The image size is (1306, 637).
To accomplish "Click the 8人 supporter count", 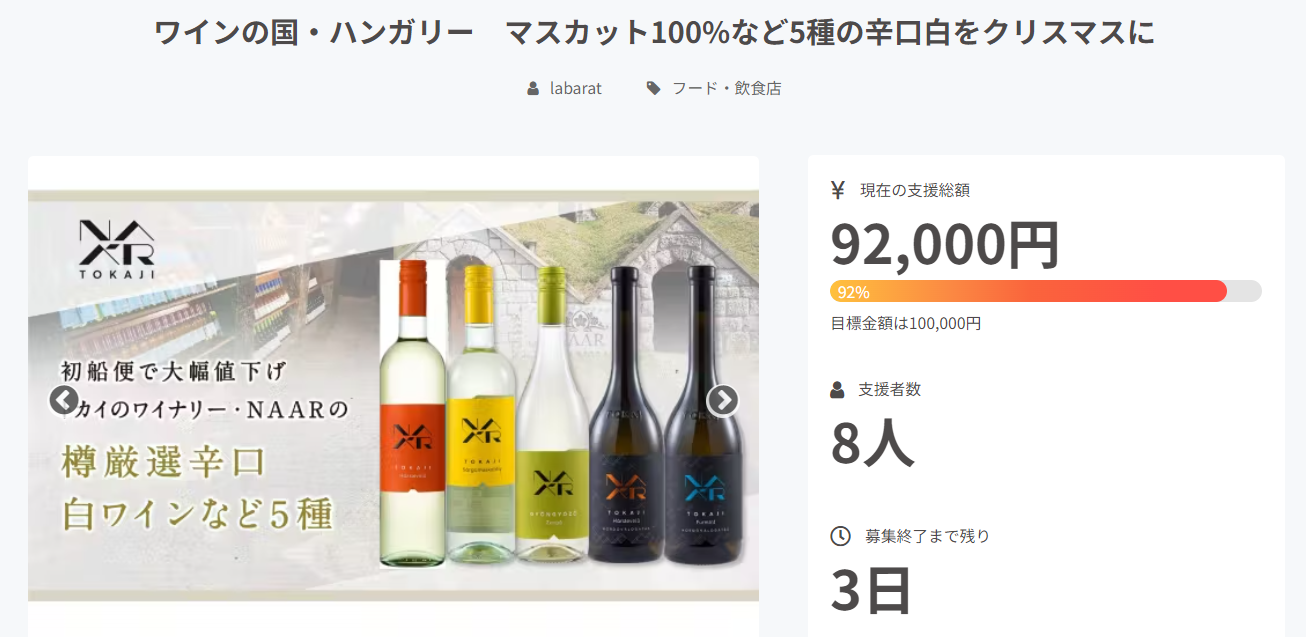I will point(872,443).
